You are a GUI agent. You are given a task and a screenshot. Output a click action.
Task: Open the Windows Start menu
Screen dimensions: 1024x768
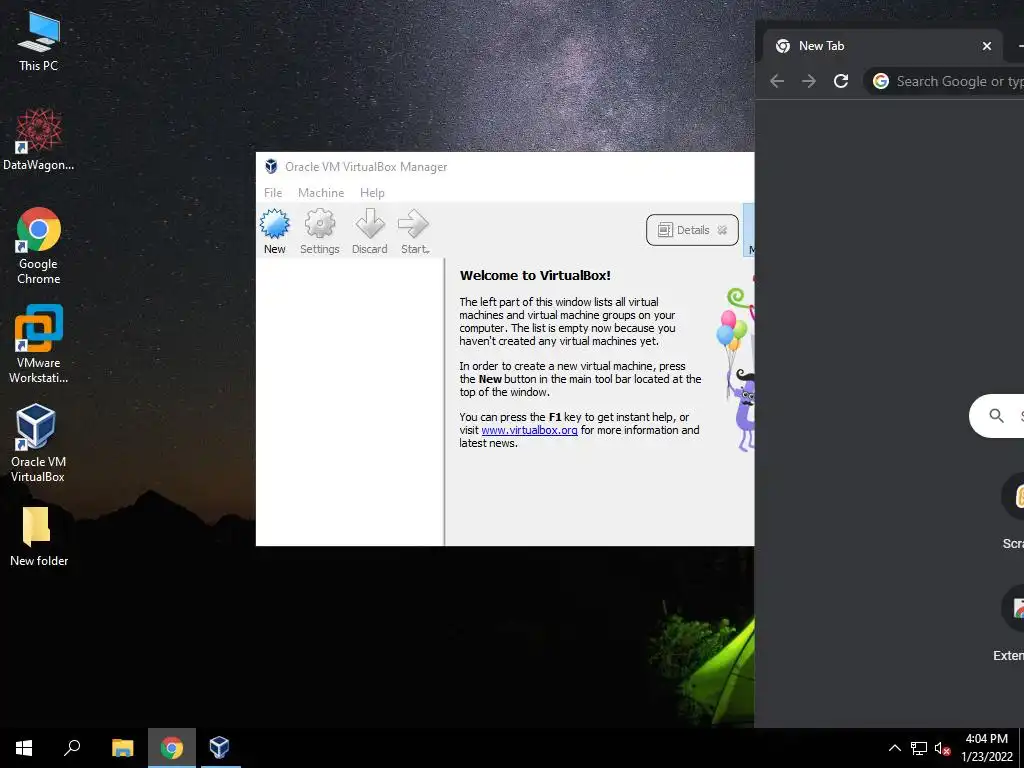click(24, 748)
